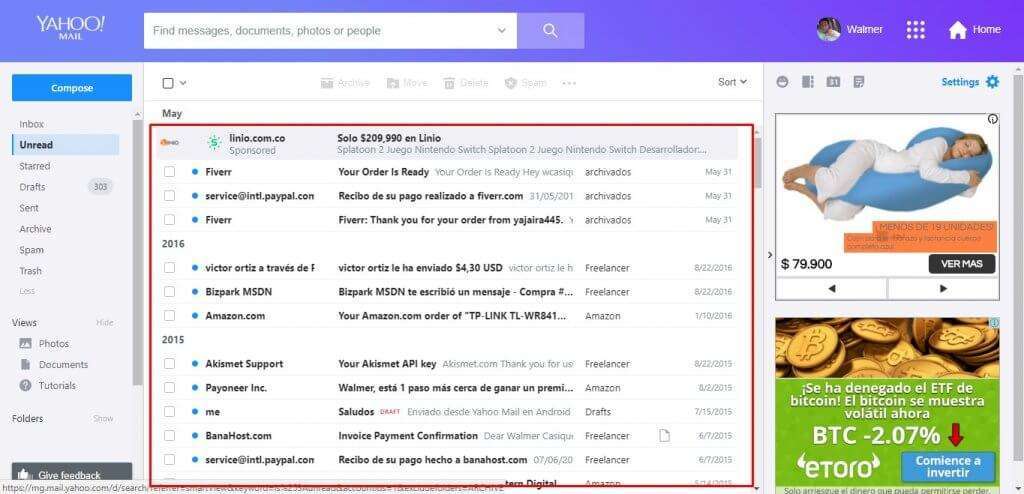Open the notepad icon in right panel
The image size is (1024, 494).
[x=859, y=82]
